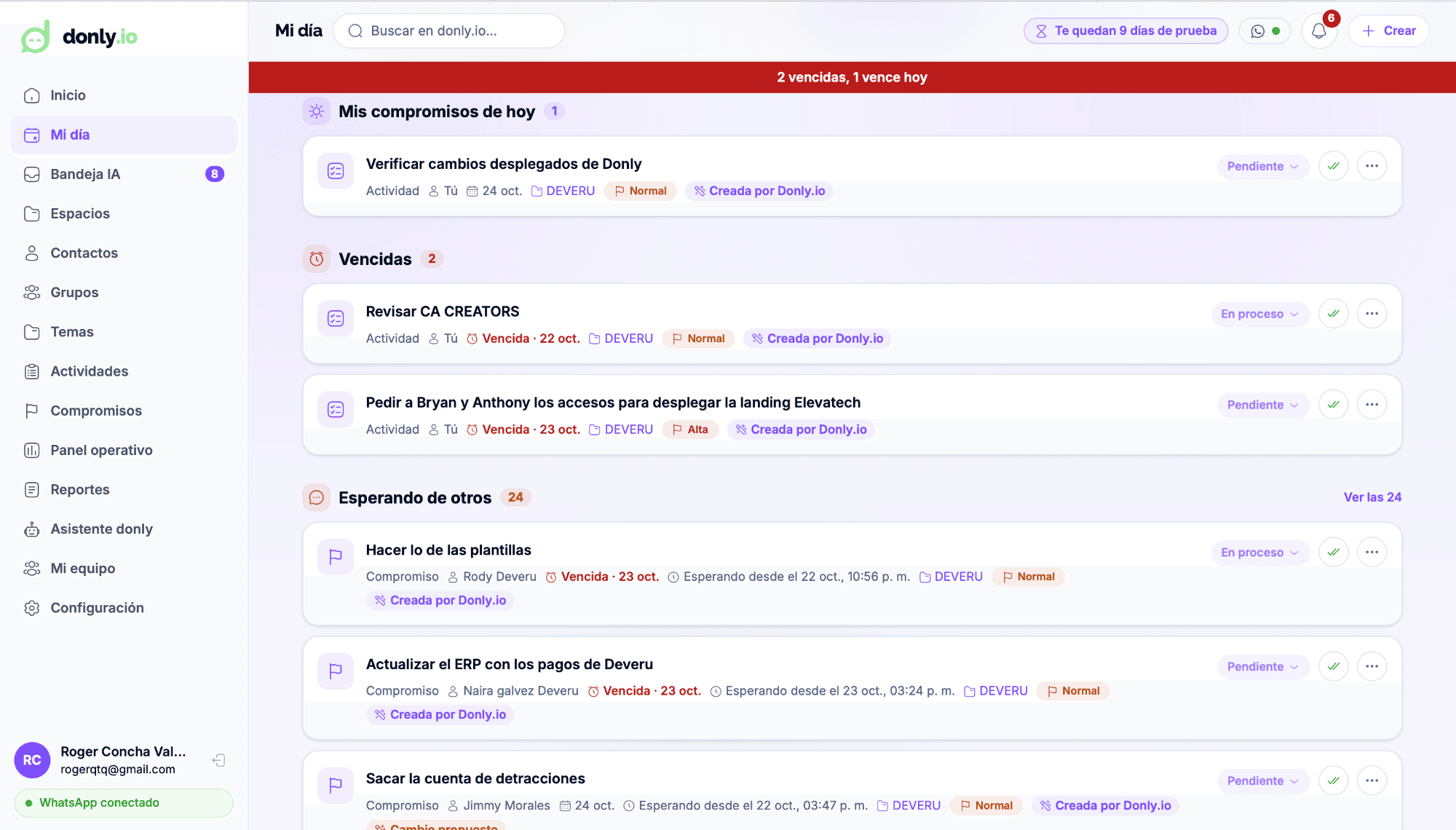Go to Inicio in the sidebar
The image size is (1456, 830).
point(124,95)
